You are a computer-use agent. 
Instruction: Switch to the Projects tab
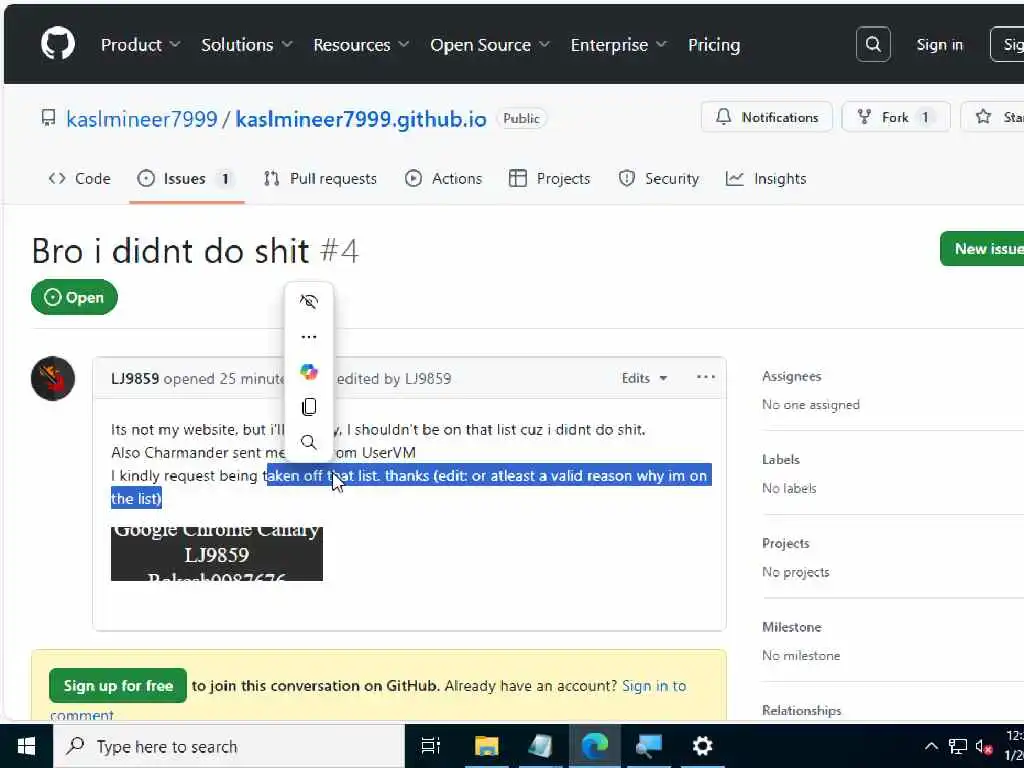point(549,178)
